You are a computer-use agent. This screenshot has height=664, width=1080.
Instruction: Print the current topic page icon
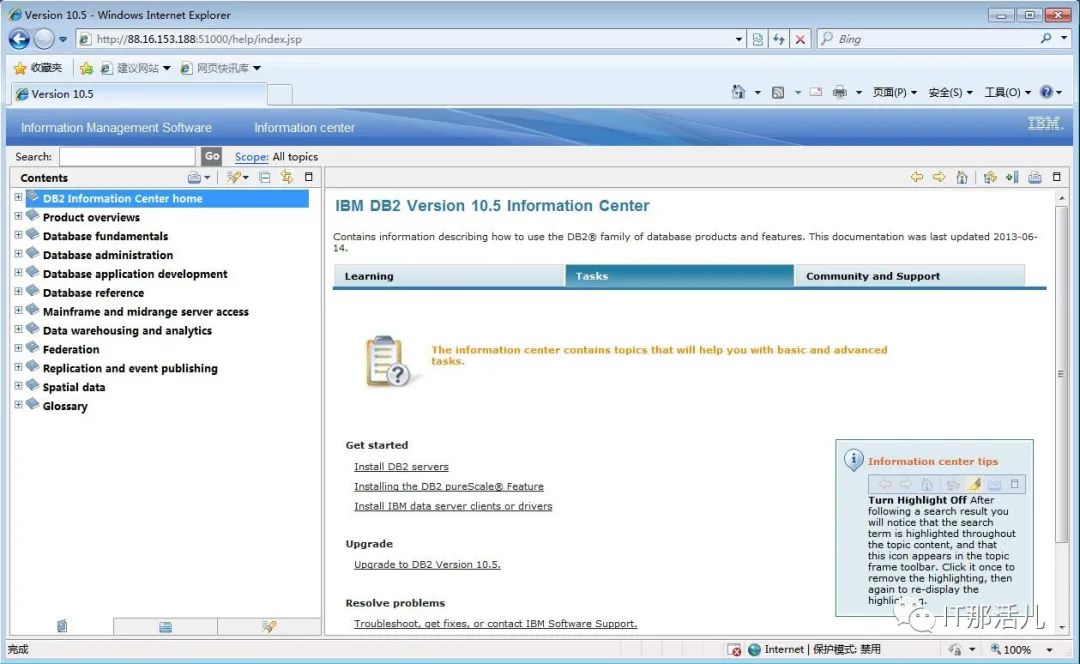tap(1035, 178)
